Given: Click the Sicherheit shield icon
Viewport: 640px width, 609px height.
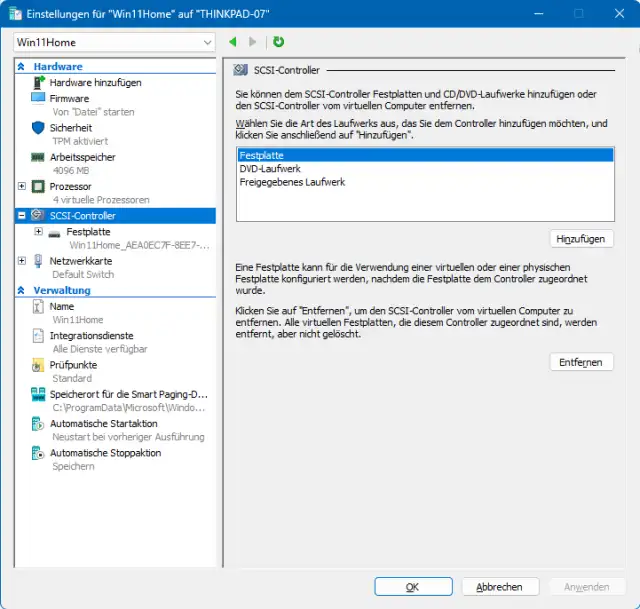Looking at the screenshot, I should pos(38,128).
